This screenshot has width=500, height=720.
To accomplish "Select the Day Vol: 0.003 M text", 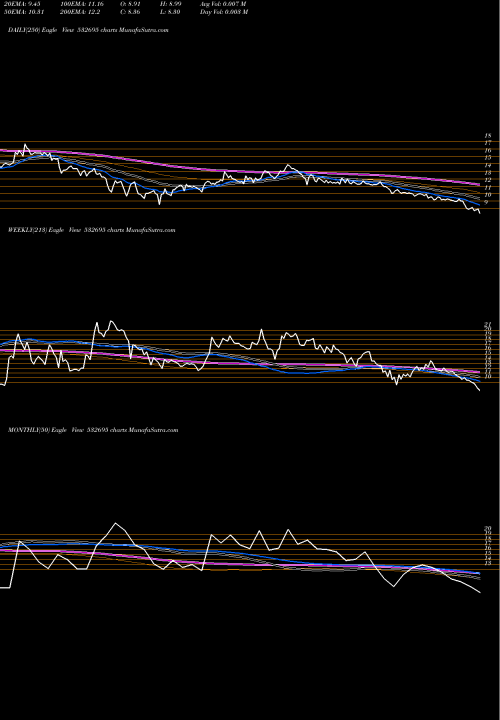I will coord(224,12).
